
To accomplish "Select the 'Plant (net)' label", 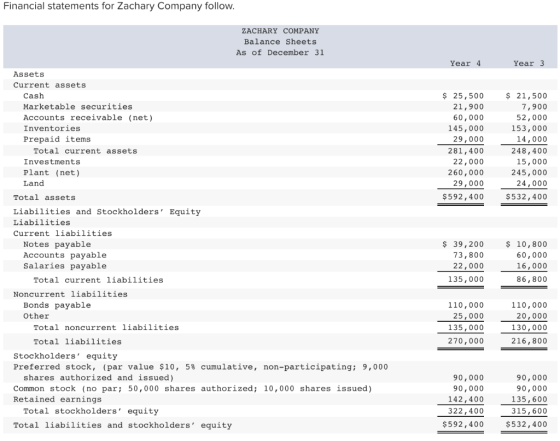I will click(x=52, y=172).
